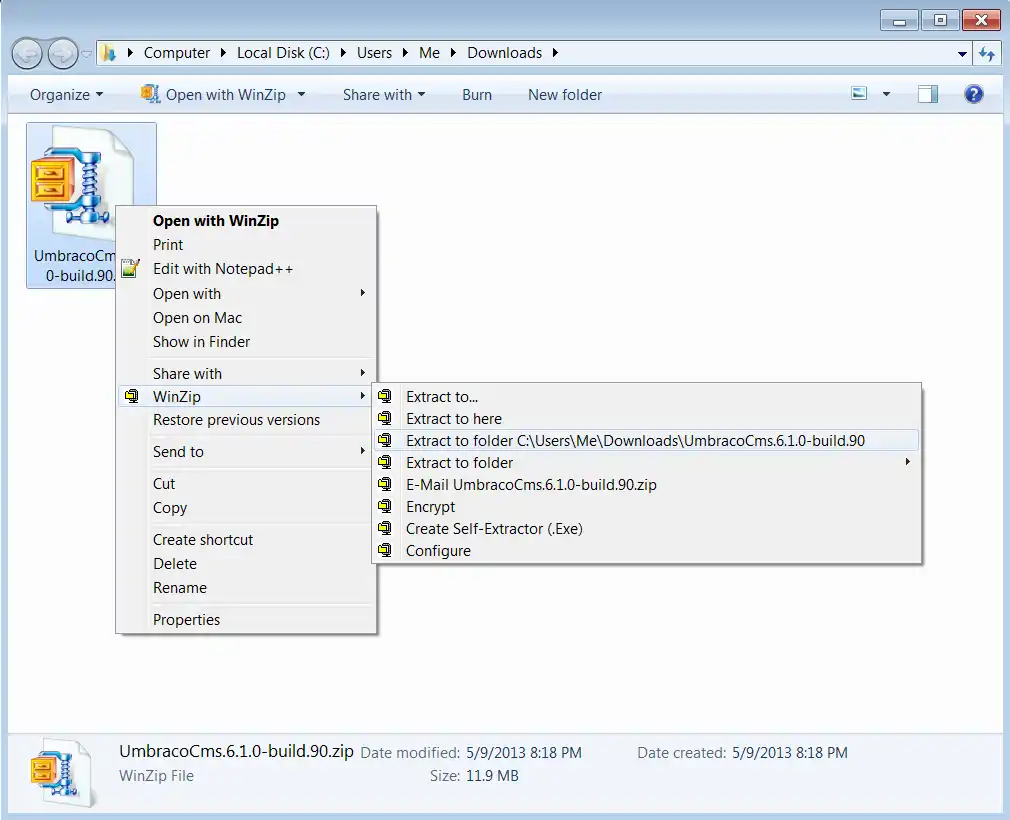Image resolution: width=1010 pixels, height=820 pixels.
Task: Click icon beside Create Self-Extractor entry
Action: point(385,528)
